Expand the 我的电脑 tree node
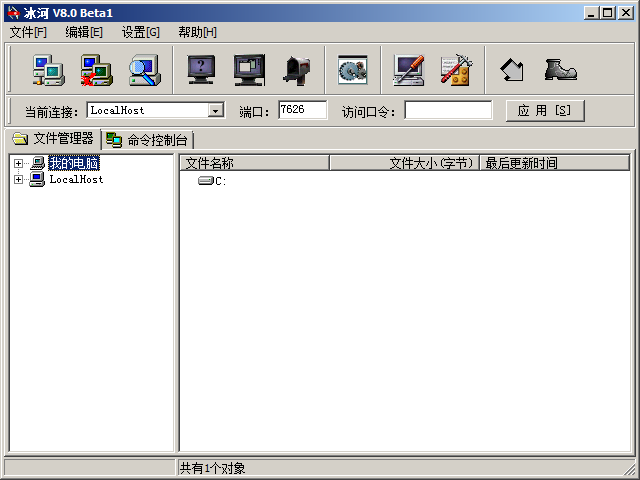The height and width of the screenshot is (480, 640). 18,163
